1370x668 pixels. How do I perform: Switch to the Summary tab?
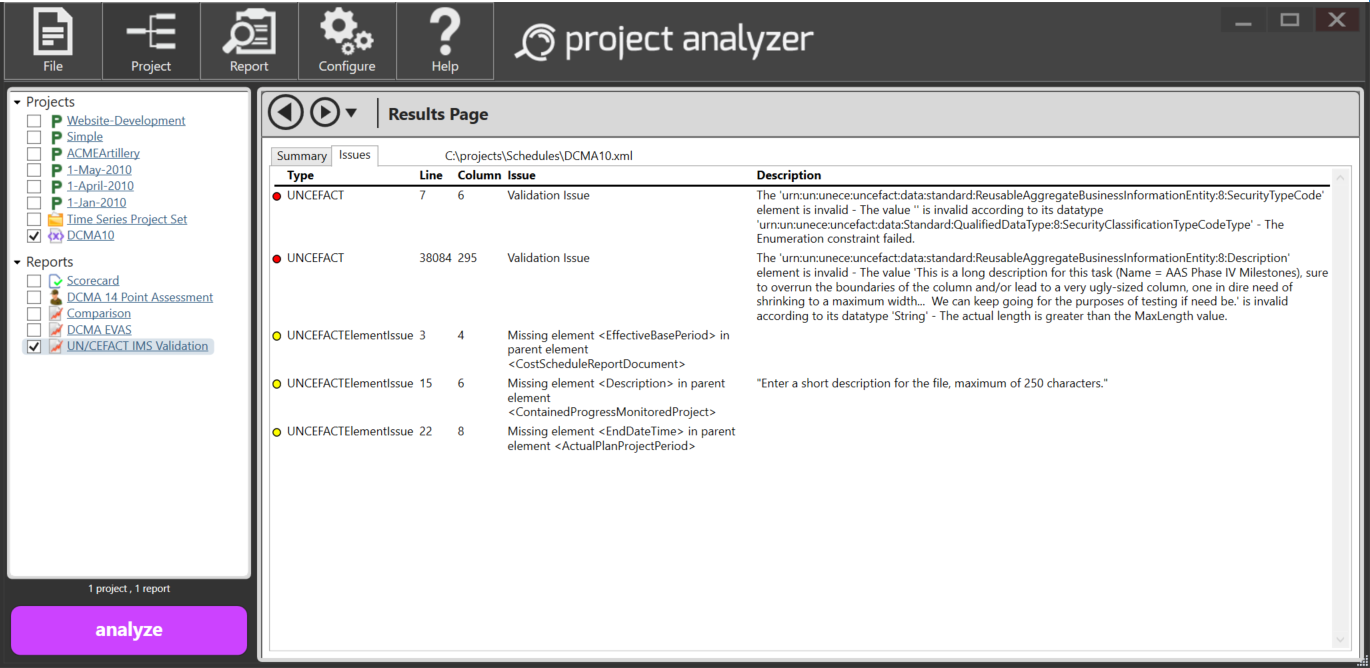[301, 156]
